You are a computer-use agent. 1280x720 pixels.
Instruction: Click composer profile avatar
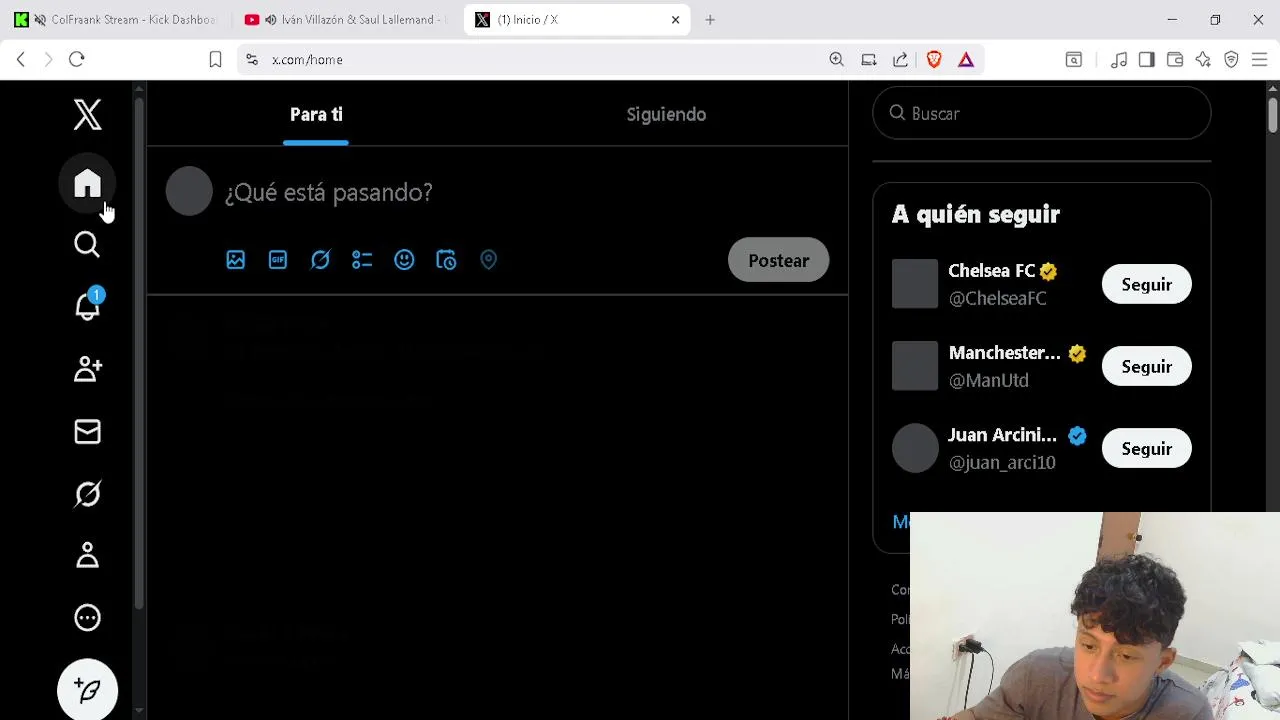pyautogui.click(x=189, y=191)
